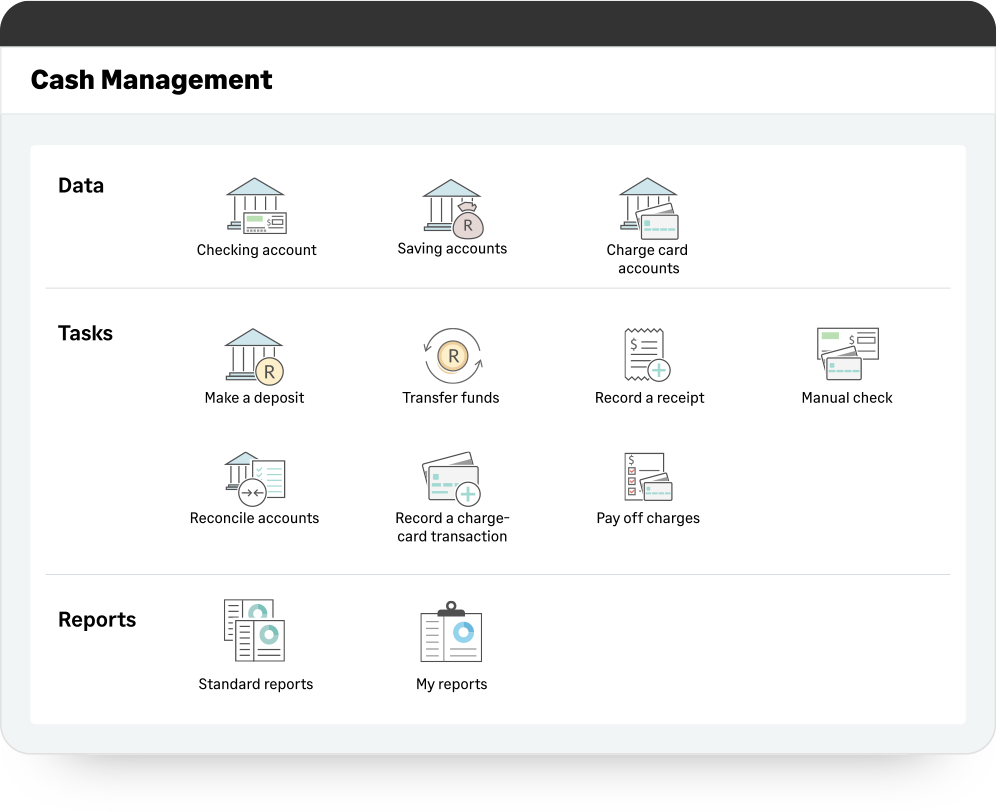Open the Standard reports icon
Screen dimensions: 997x812
[x=254, y=630]
